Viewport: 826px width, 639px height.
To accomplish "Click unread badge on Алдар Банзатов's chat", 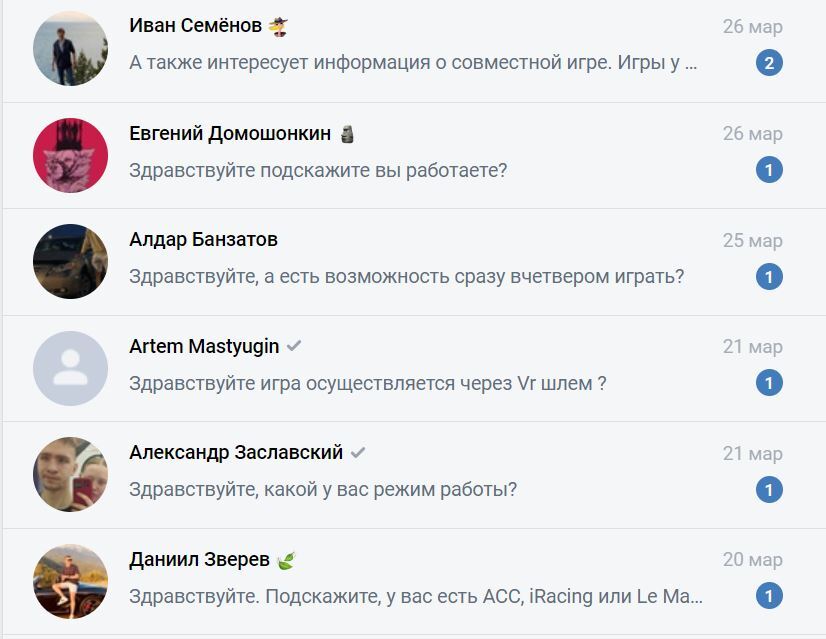I will (x=769, y=277).
